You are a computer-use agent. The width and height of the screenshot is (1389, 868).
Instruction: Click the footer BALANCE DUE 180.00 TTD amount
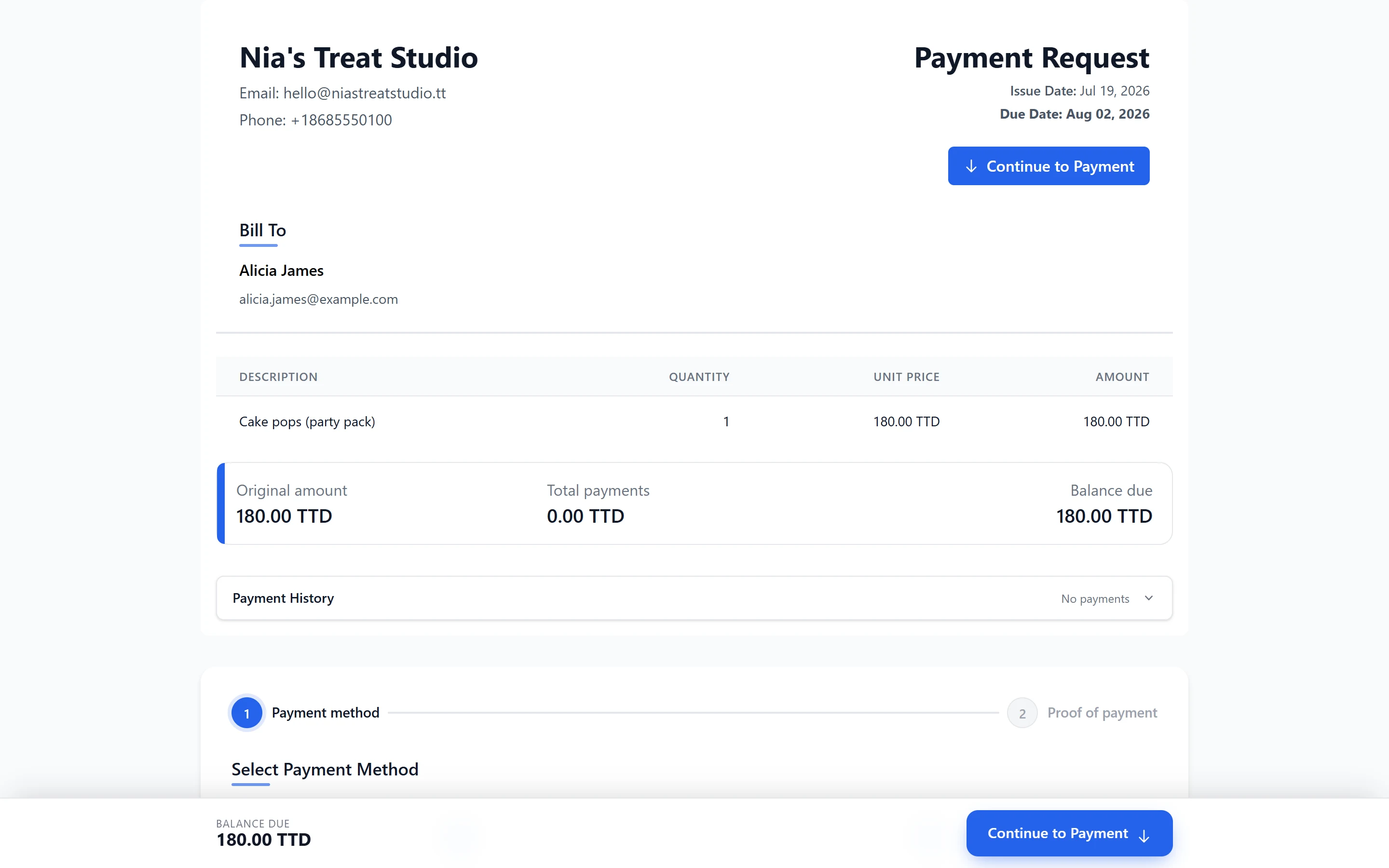click(x=263, y=840)
